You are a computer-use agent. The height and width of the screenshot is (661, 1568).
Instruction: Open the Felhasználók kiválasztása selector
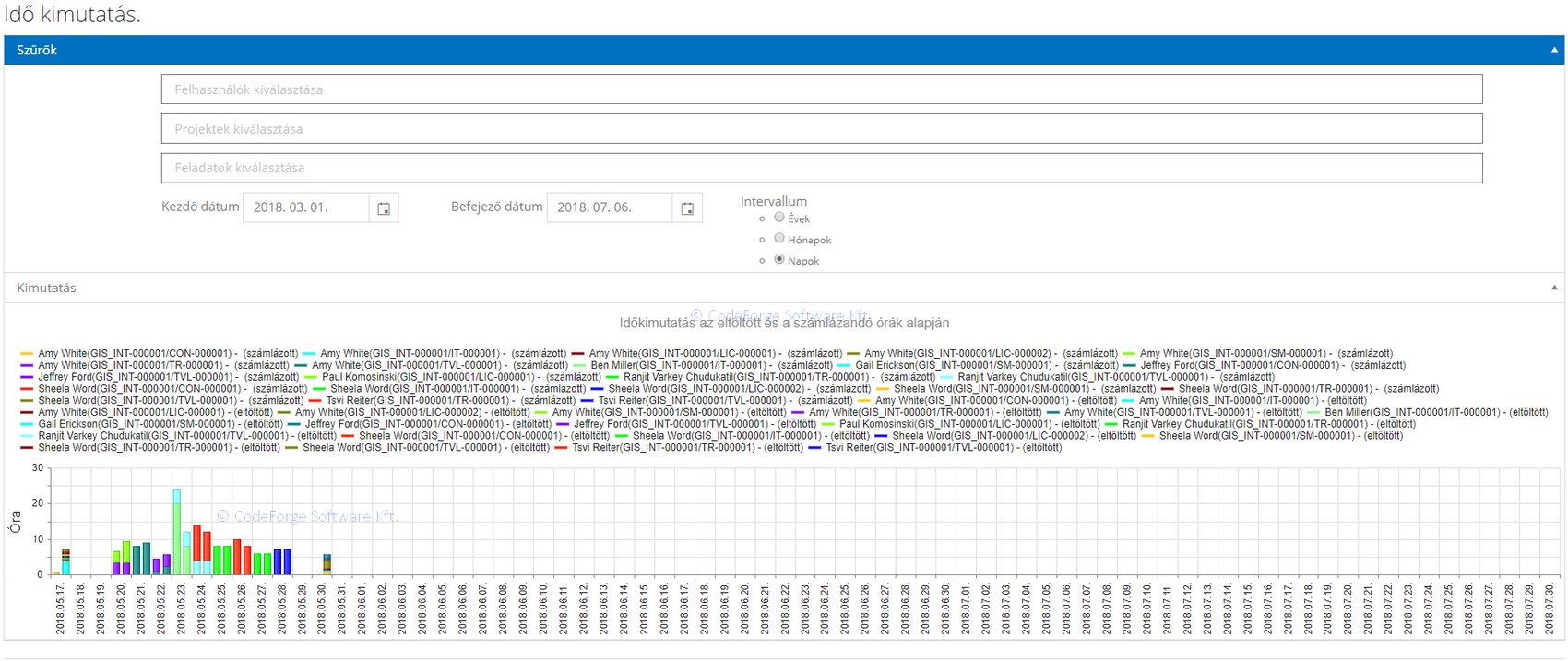coord(821,89)
